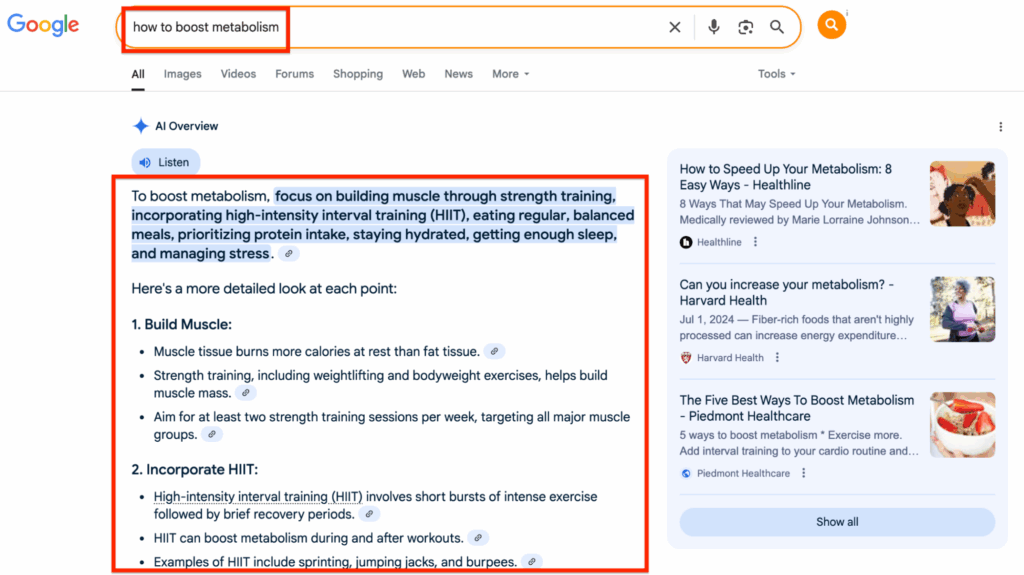The height and width of the screenshot is (575, 1024).
Task: Click the orange round search extension icon
Action: [831, 25]
